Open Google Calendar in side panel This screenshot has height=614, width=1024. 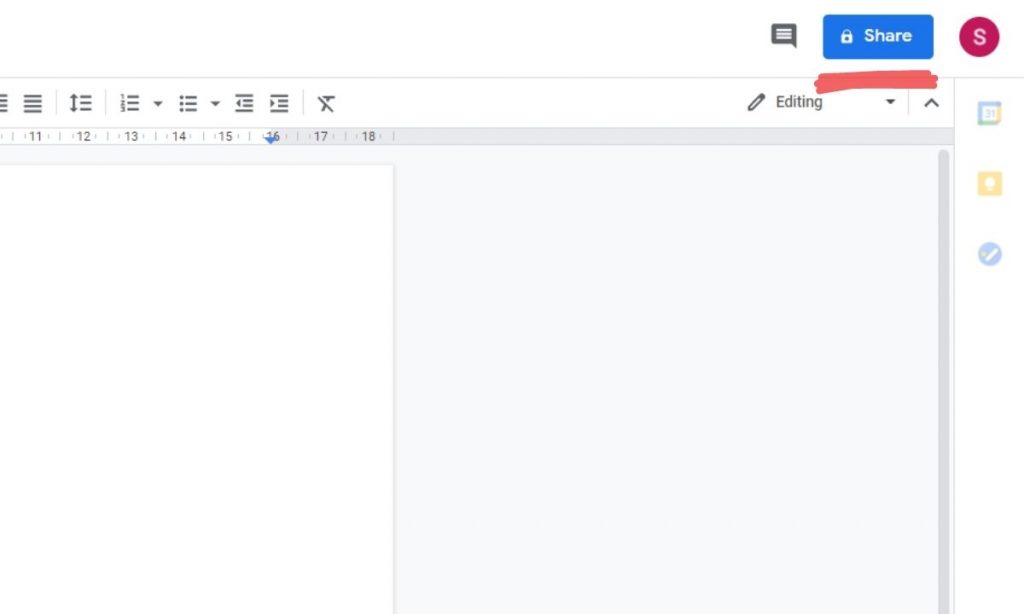pyautogui.click(x=989, y=114)
